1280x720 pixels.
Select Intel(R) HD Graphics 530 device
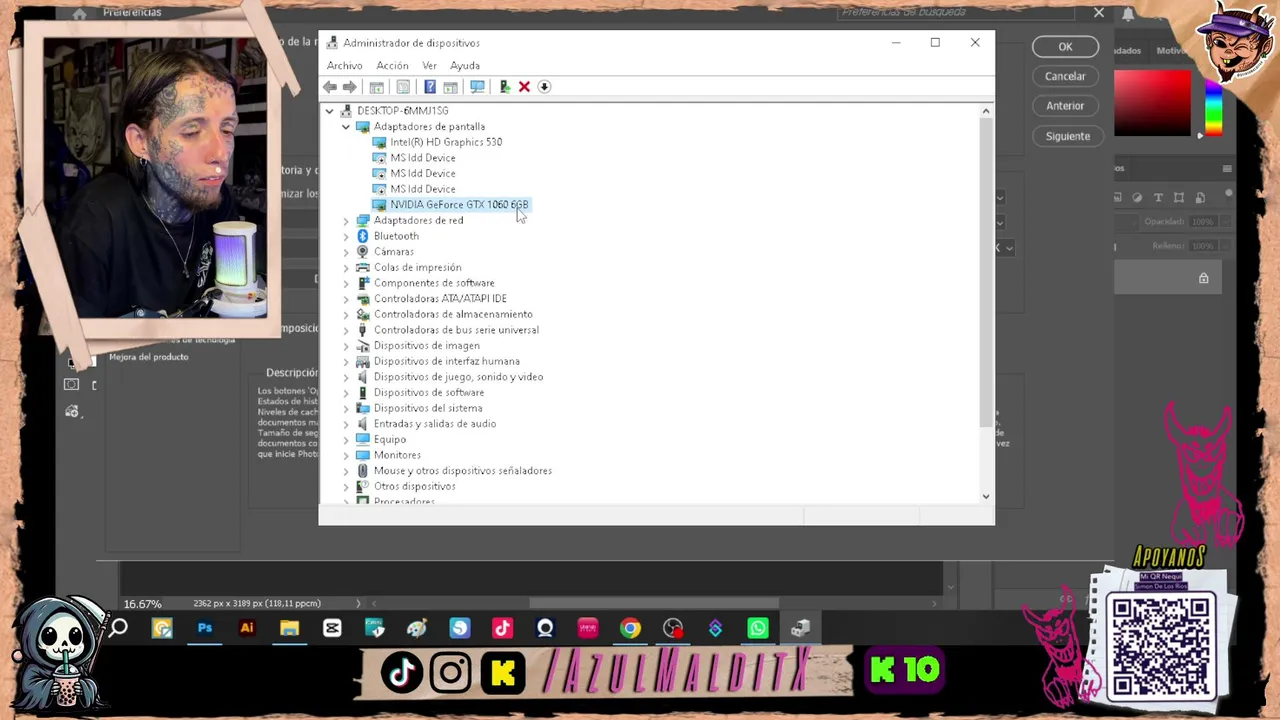point(446,142)
